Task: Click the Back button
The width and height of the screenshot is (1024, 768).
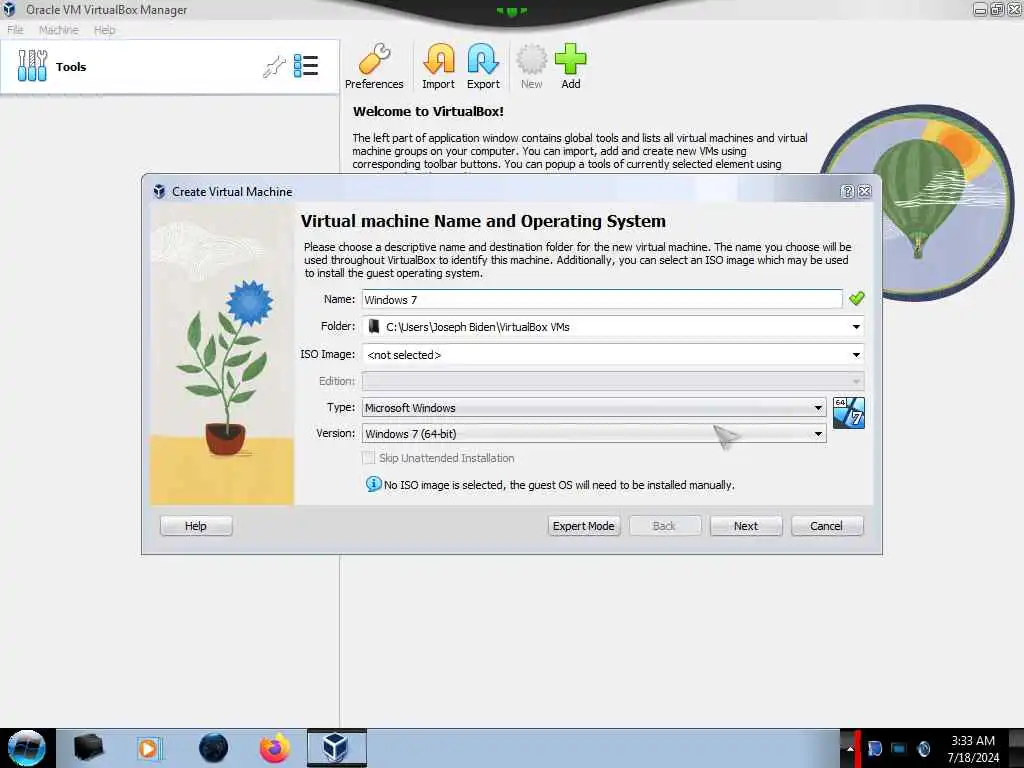Action: click(665, 526)
